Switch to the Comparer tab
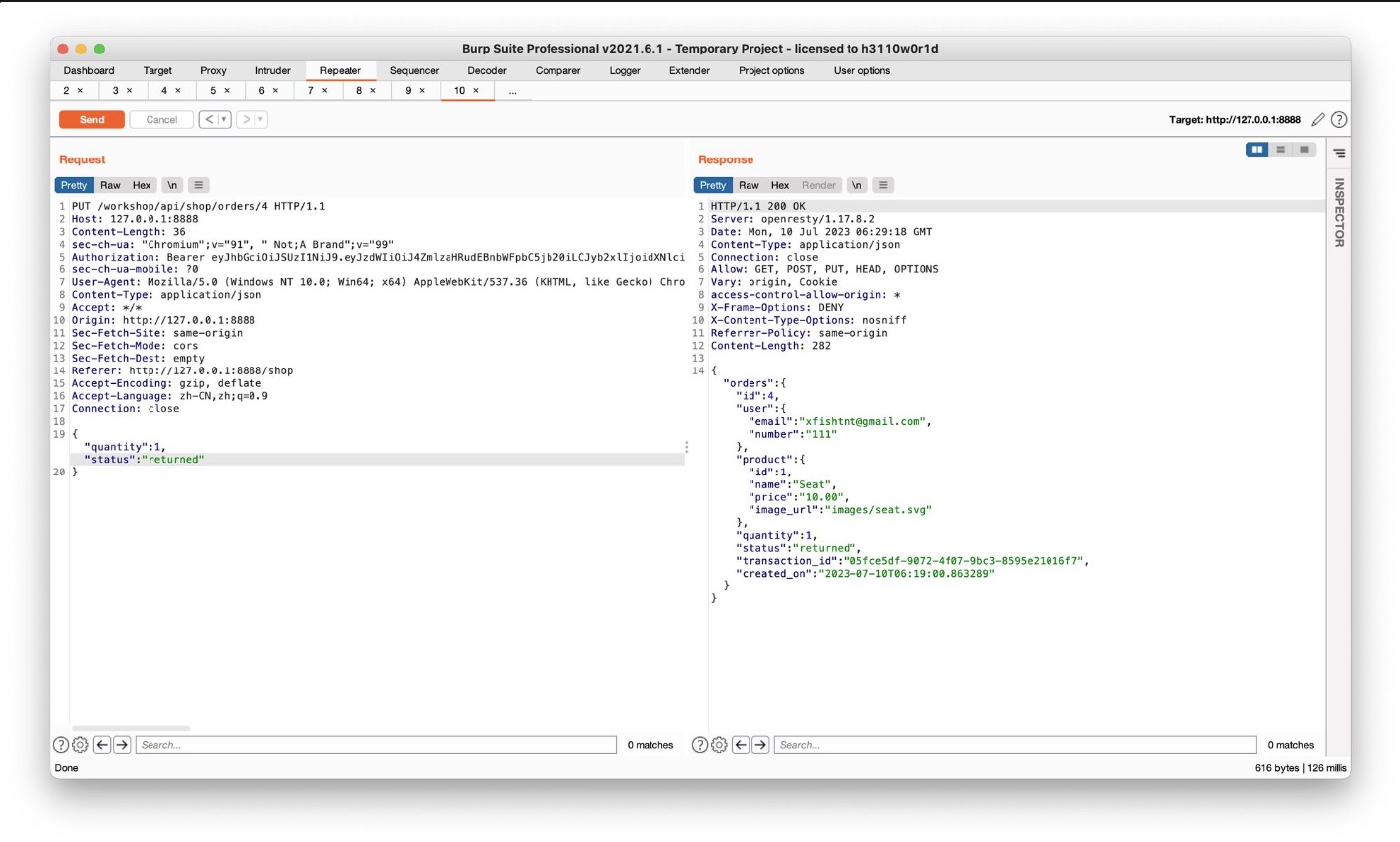The height and width of the screenshot is (842, 1400). coord(558,71)
